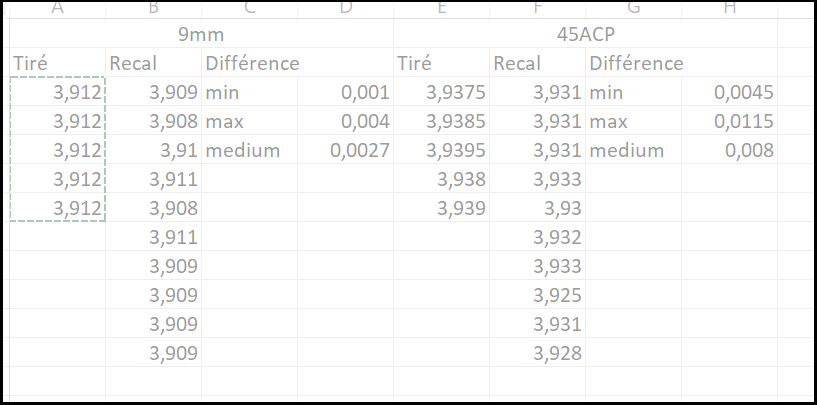
Task: Click the Différence cell under 45ACP
Action: click(634, 63)
